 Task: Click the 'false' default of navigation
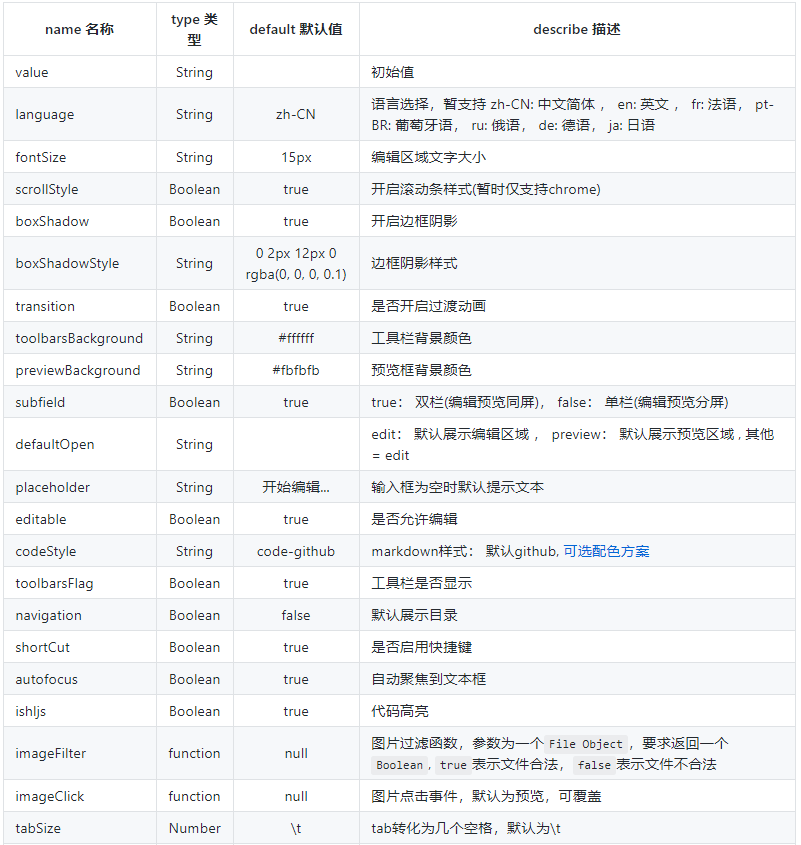click(x=296, y=615)
